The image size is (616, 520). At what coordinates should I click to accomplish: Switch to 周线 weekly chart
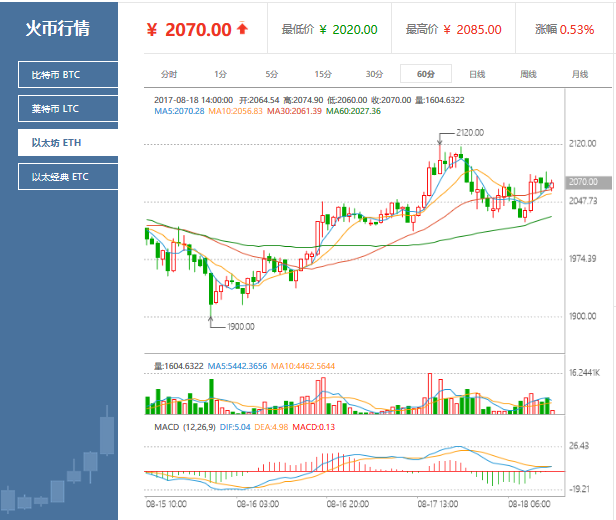click(x=528, y=74)
